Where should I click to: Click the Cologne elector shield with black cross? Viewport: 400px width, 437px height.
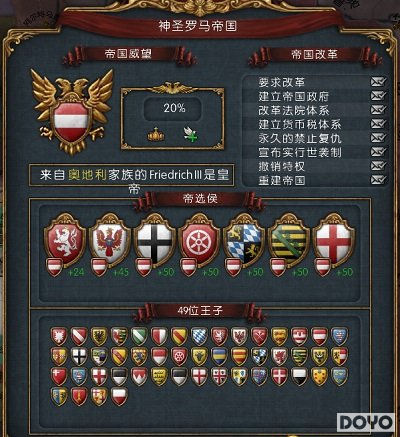point(155,240)
